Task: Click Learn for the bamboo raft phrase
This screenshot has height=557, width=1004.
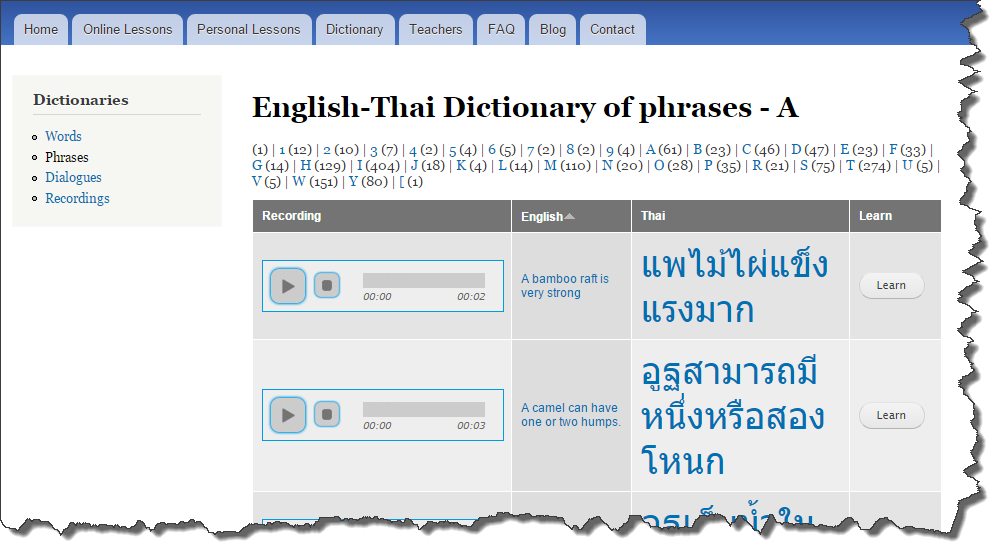Action: click(x=891, y=286)
